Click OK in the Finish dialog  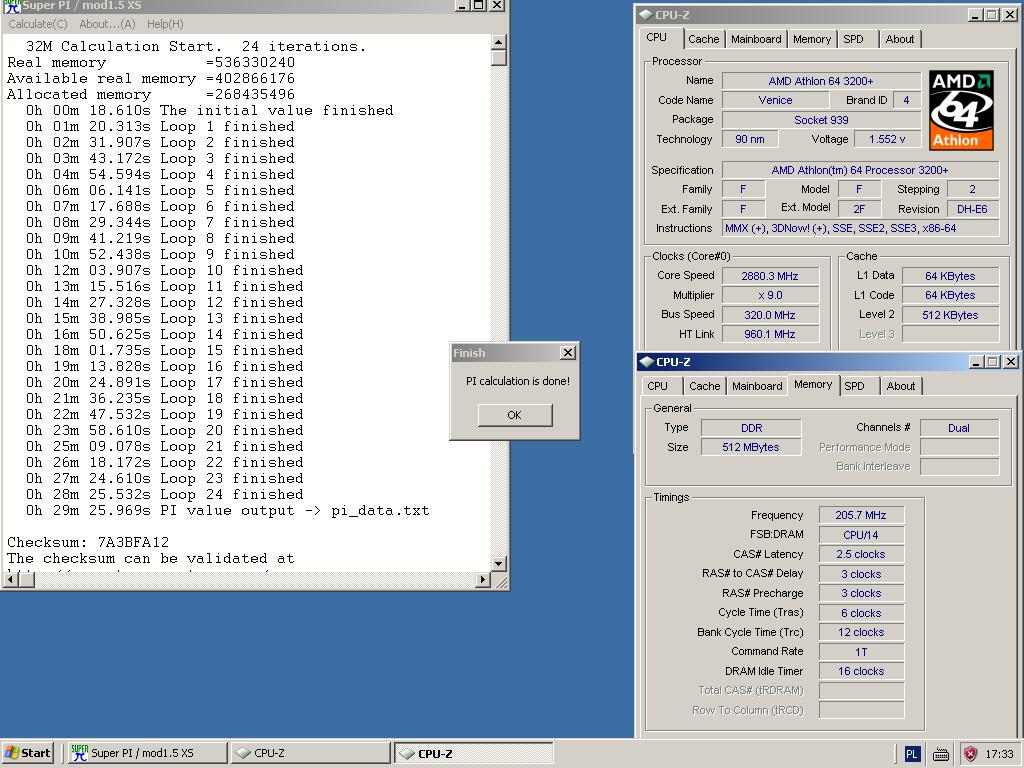point(515,415)
